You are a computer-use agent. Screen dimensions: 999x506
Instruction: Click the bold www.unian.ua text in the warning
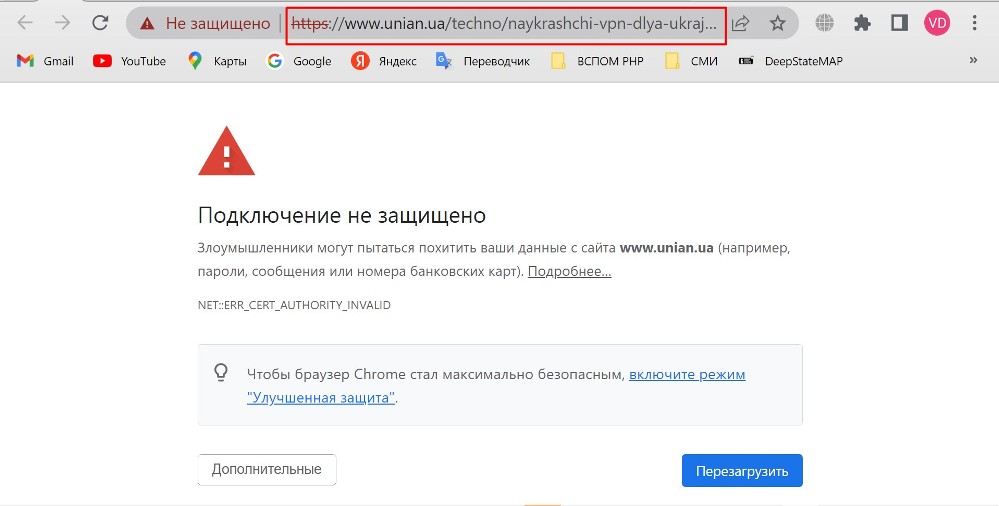[666, 248]
